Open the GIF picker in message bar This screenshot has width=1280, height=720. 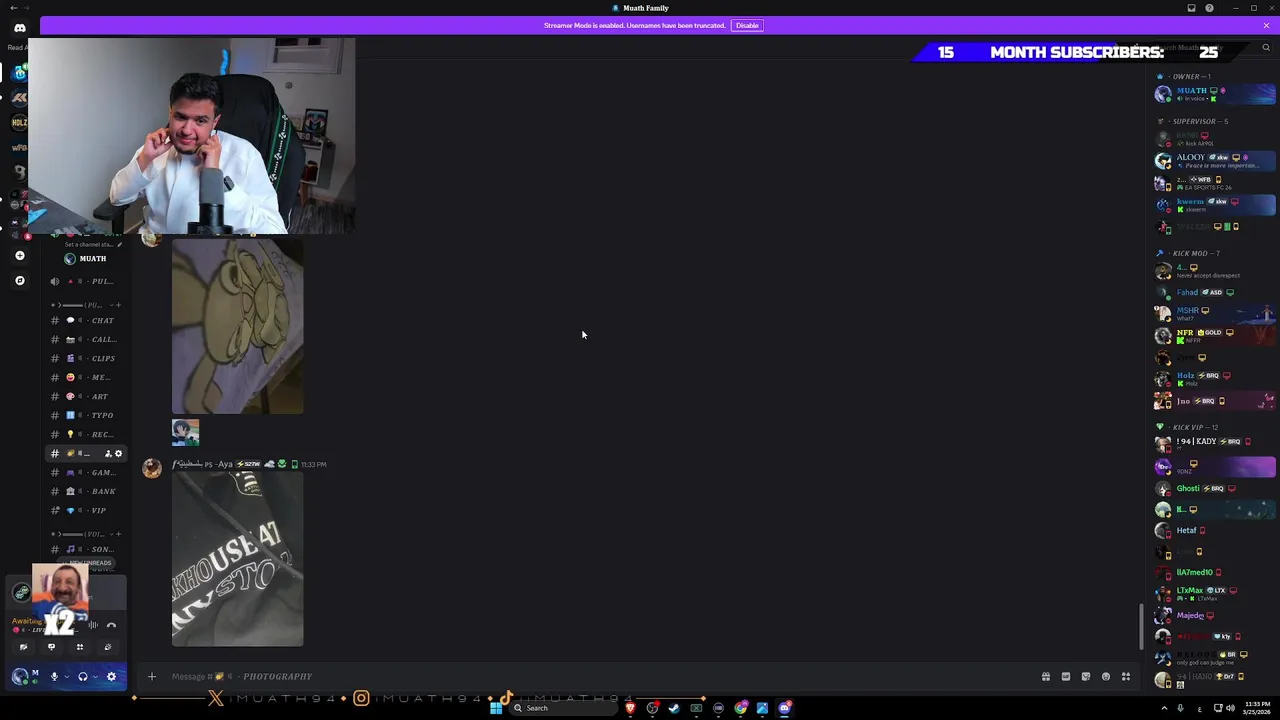[1066, 677]
